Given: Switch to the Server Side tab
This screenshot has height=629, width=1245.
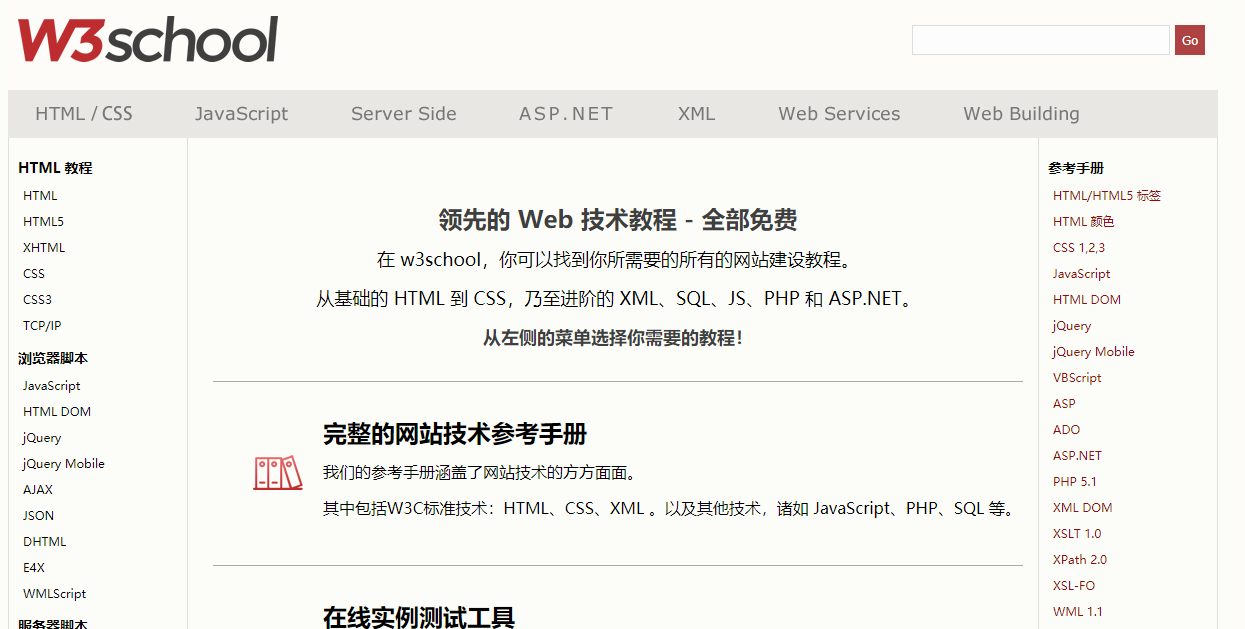Looking at the screenshot, I should [403, 113].
